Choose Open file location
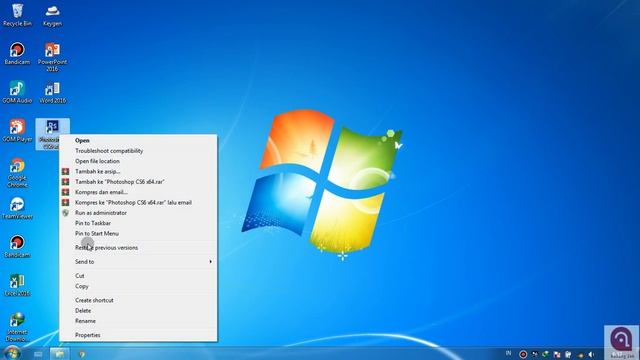640x360 pixels. point(138,161)
